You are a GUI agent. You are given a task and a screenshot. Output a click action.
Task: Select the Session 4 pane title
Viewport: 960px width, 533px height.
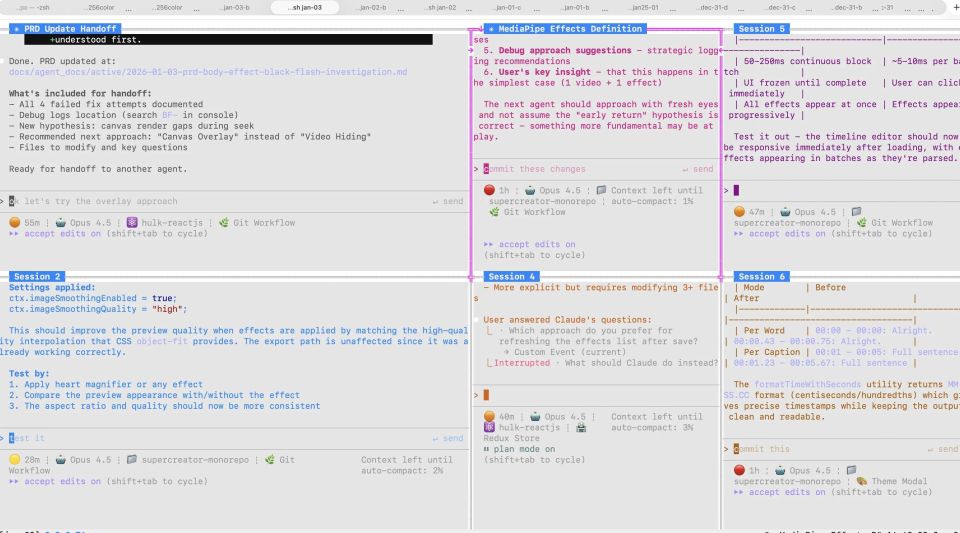[512, 277]
